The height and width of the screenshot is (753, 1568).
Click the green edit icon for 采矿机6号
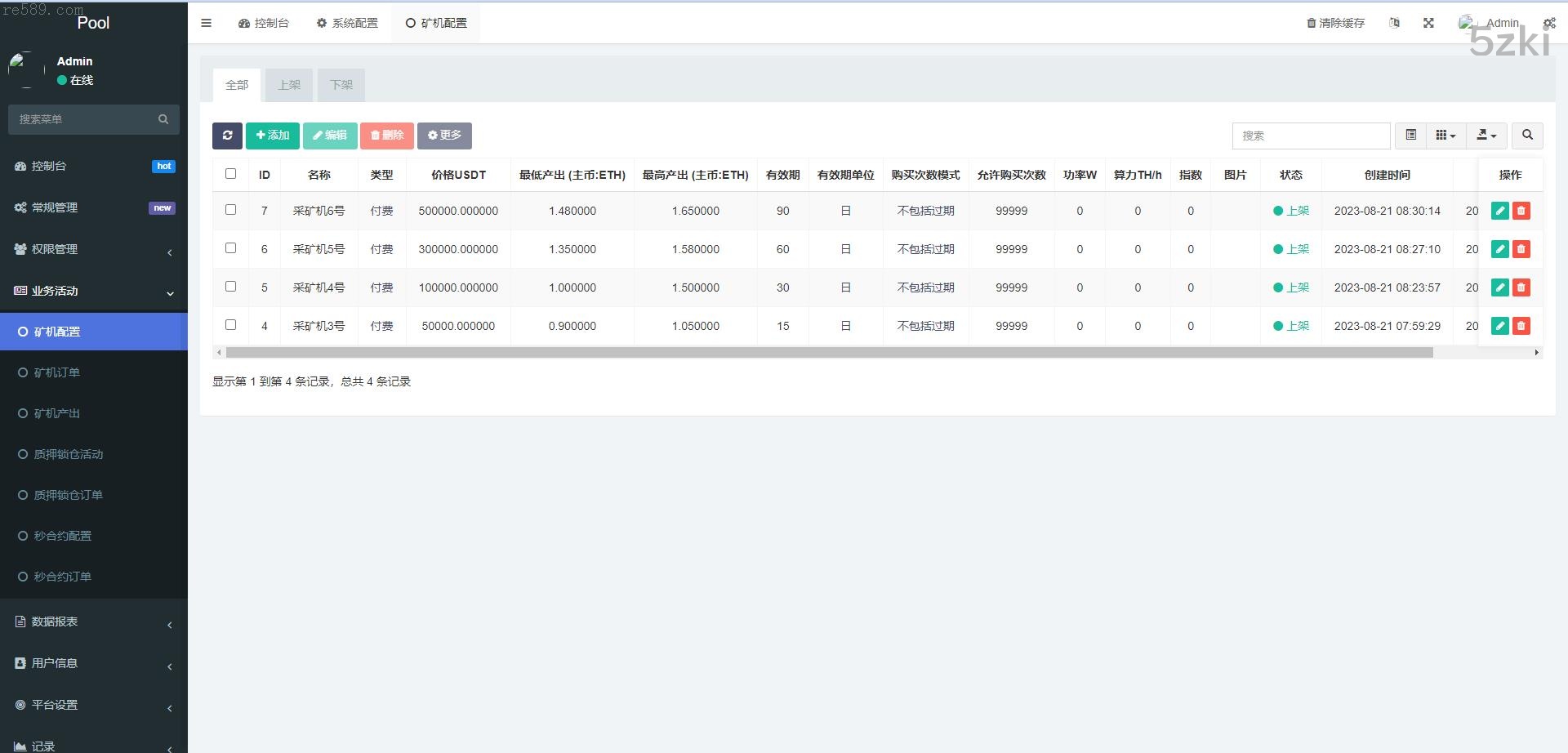point(1499,211)
